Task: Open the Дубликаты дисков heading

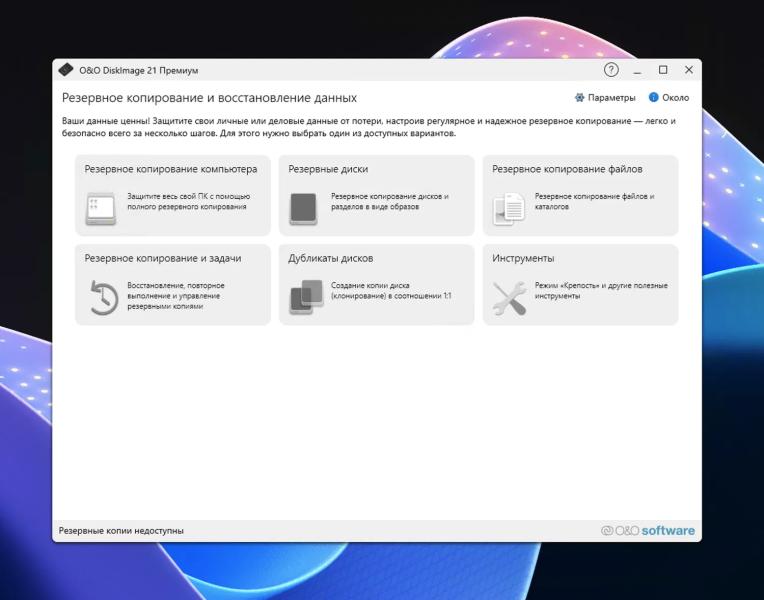Action: click(330, 258)
